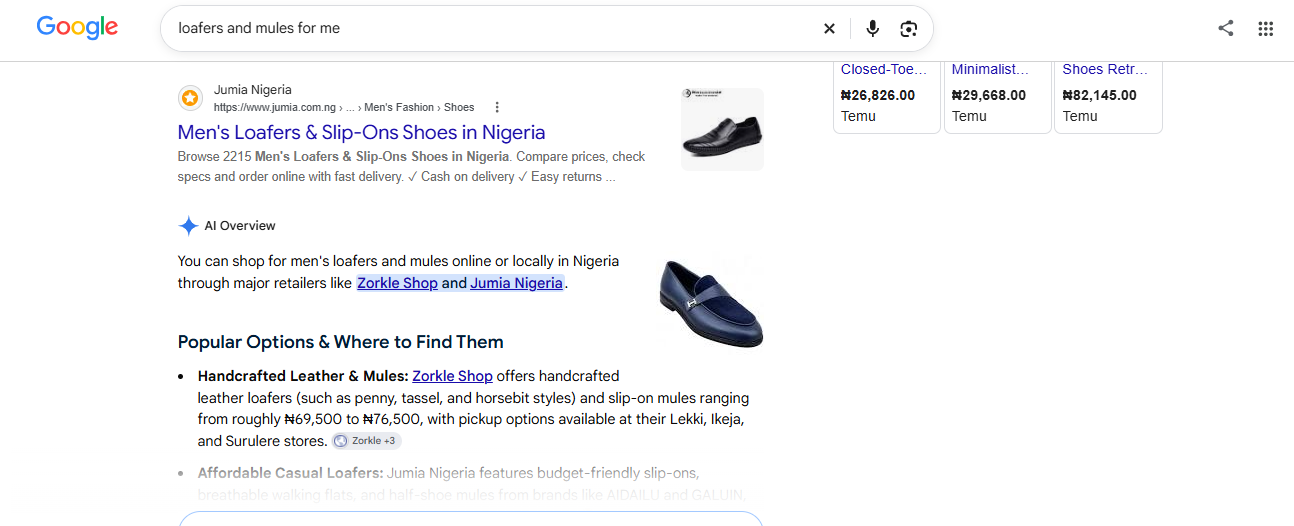The height and width of the screenshot is (526, 1294).
Task: Open the Shoes Retr... product listing
Action: click(1105, 69)
